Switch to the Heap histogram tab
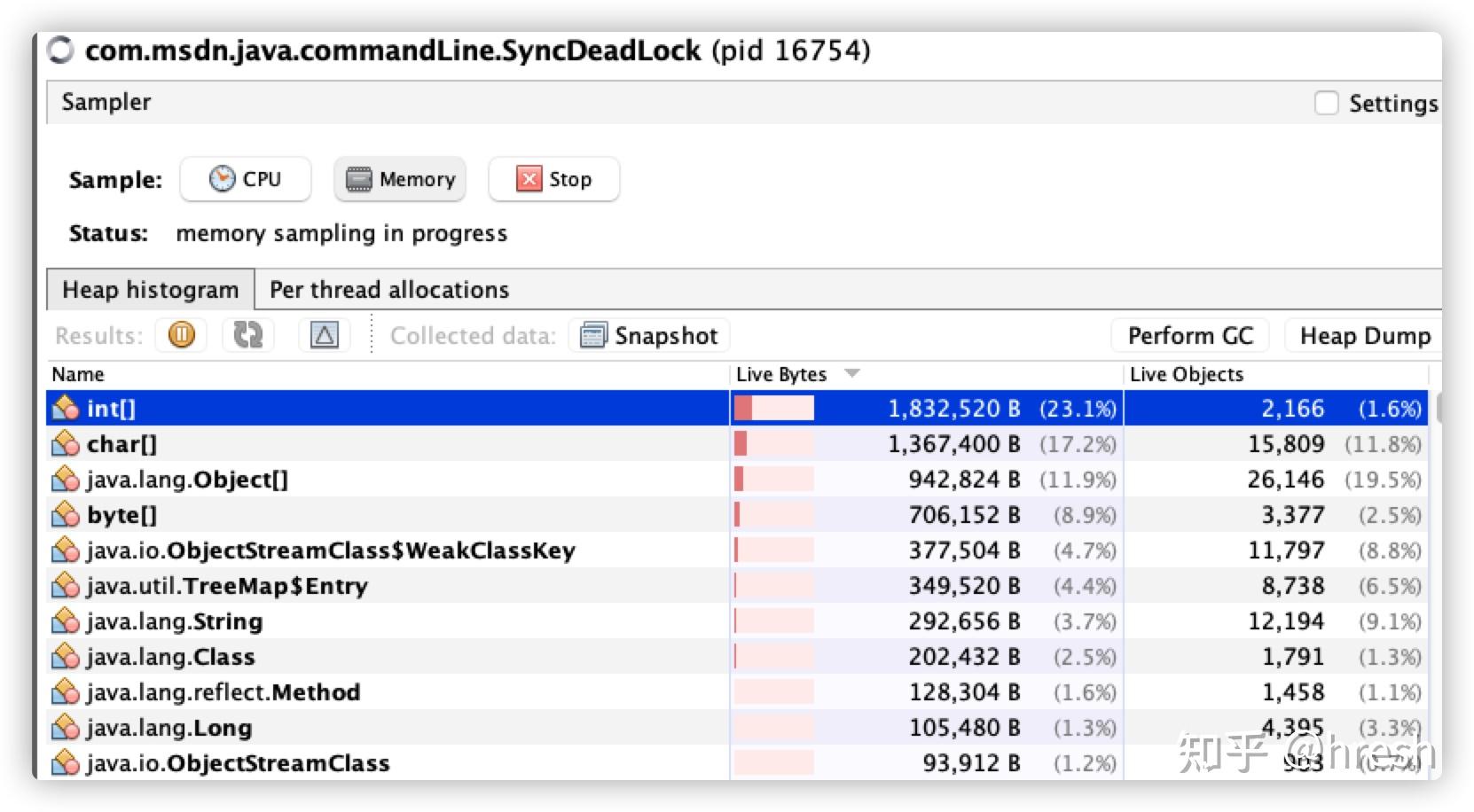Viewport: 1474px width, 812px height. pyautogui.click(x=151, y=290)
